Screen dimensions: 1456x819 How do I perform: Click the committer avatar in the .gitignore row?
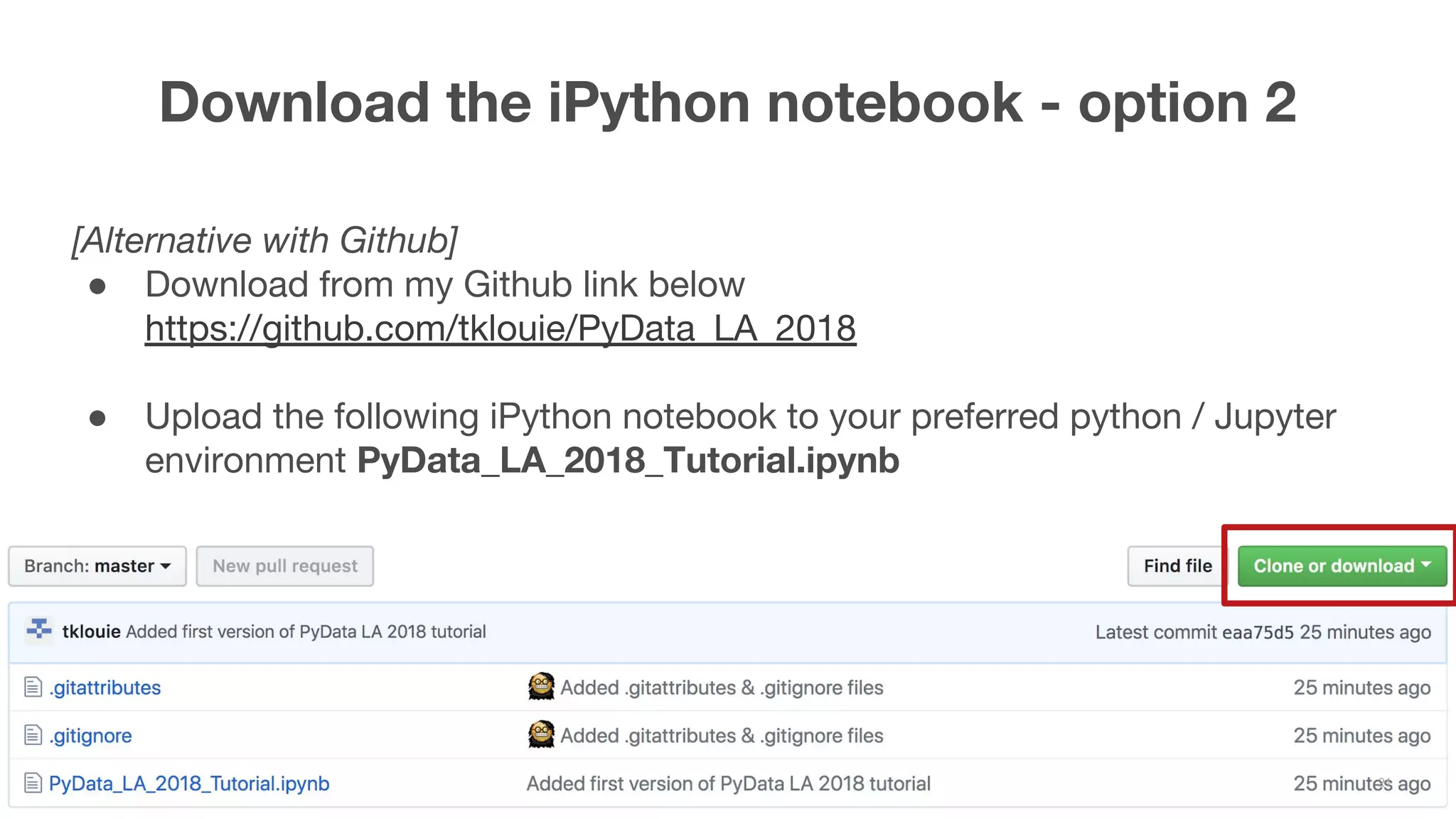point(541,734)
